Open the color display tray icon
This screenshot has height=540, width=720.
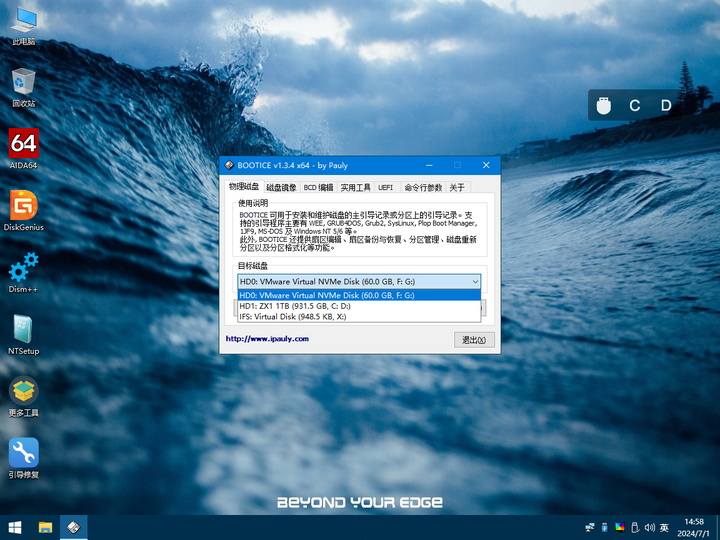[619, 527]
